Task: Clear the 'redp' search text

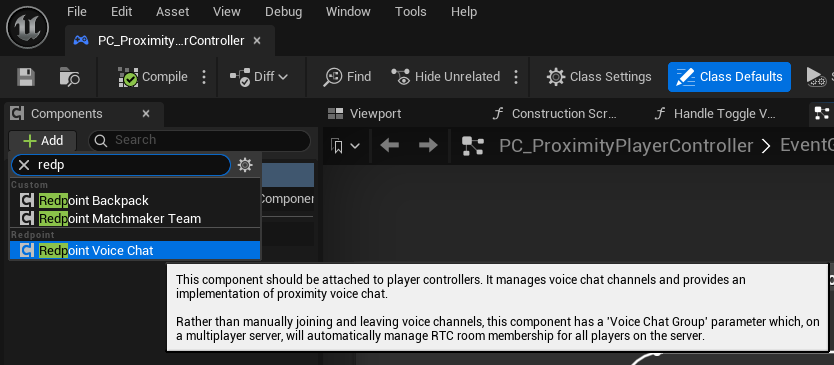Action: 24,165
